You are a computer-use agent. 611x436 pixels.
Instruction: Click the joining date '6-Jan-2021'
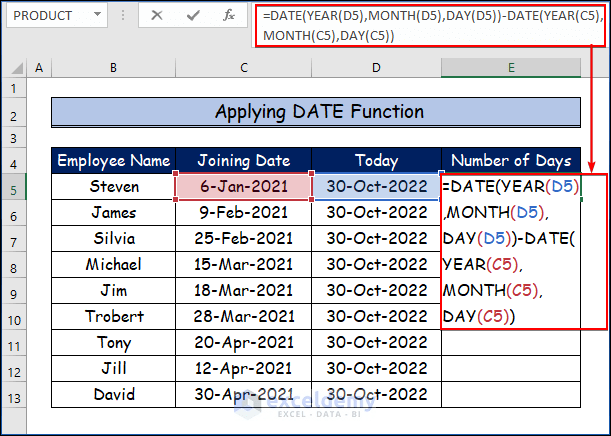tap(244, 187)
